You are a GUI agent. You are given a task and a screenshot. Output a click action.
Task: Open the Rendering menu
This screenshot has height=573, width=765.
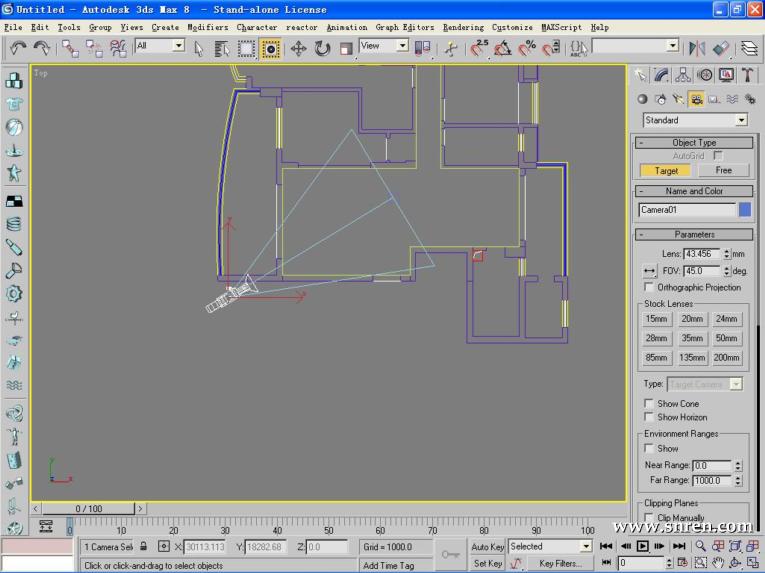[x=463, y=27]
